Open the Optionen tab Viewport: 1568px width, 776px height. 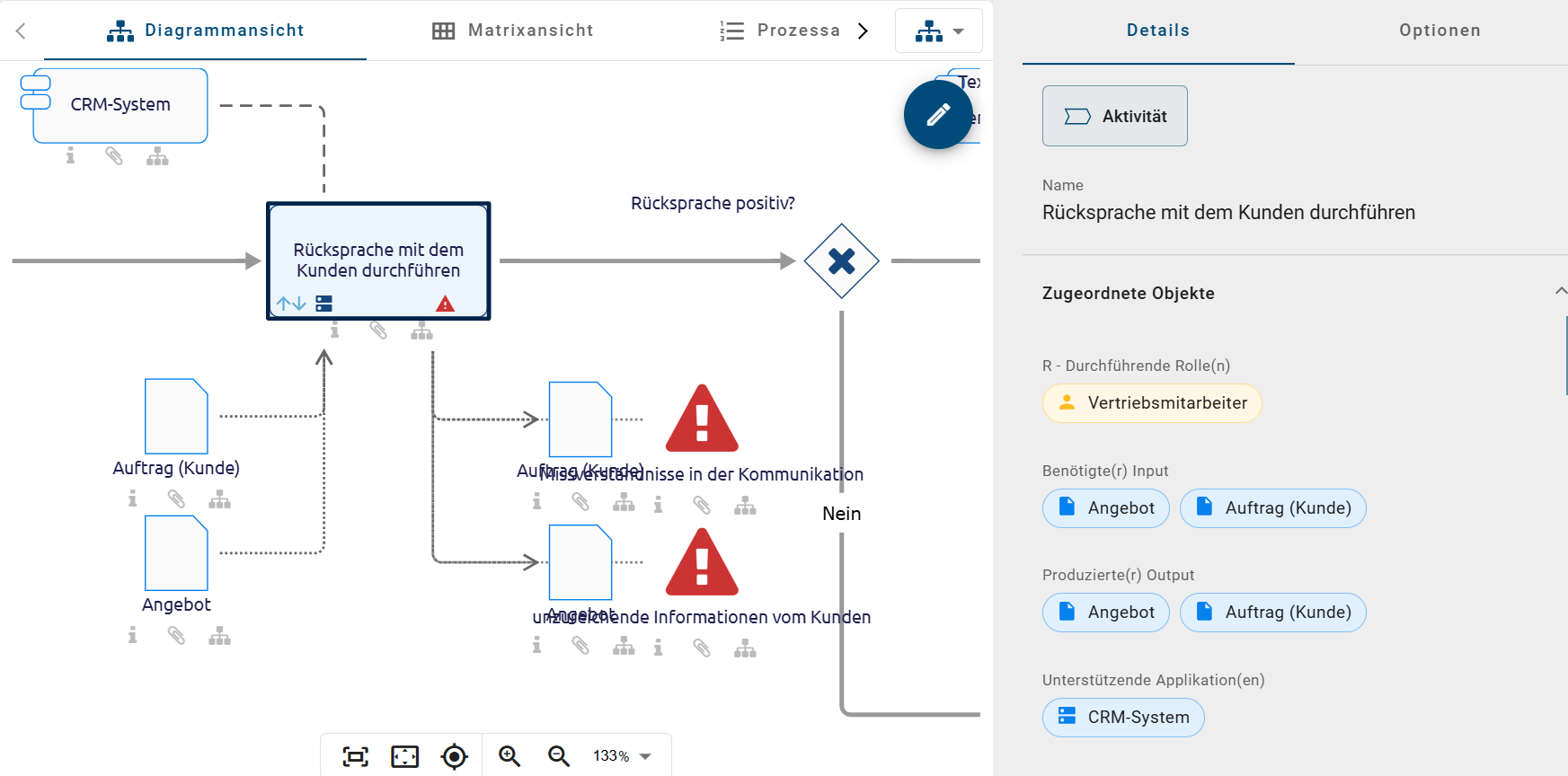click(x=1440, y=31)
